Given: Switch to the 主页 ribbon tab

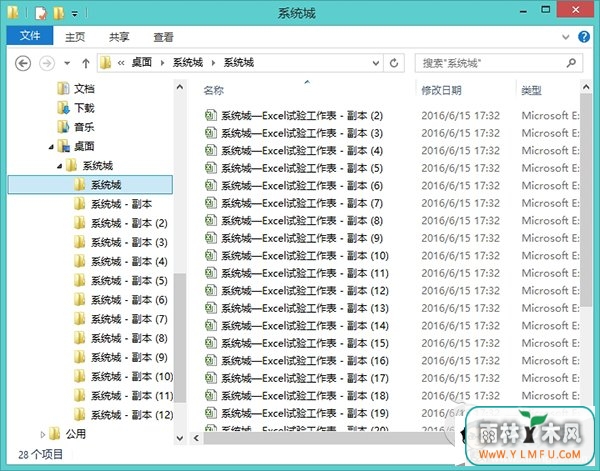Looking at the screenshot, I should coord(75,37).
